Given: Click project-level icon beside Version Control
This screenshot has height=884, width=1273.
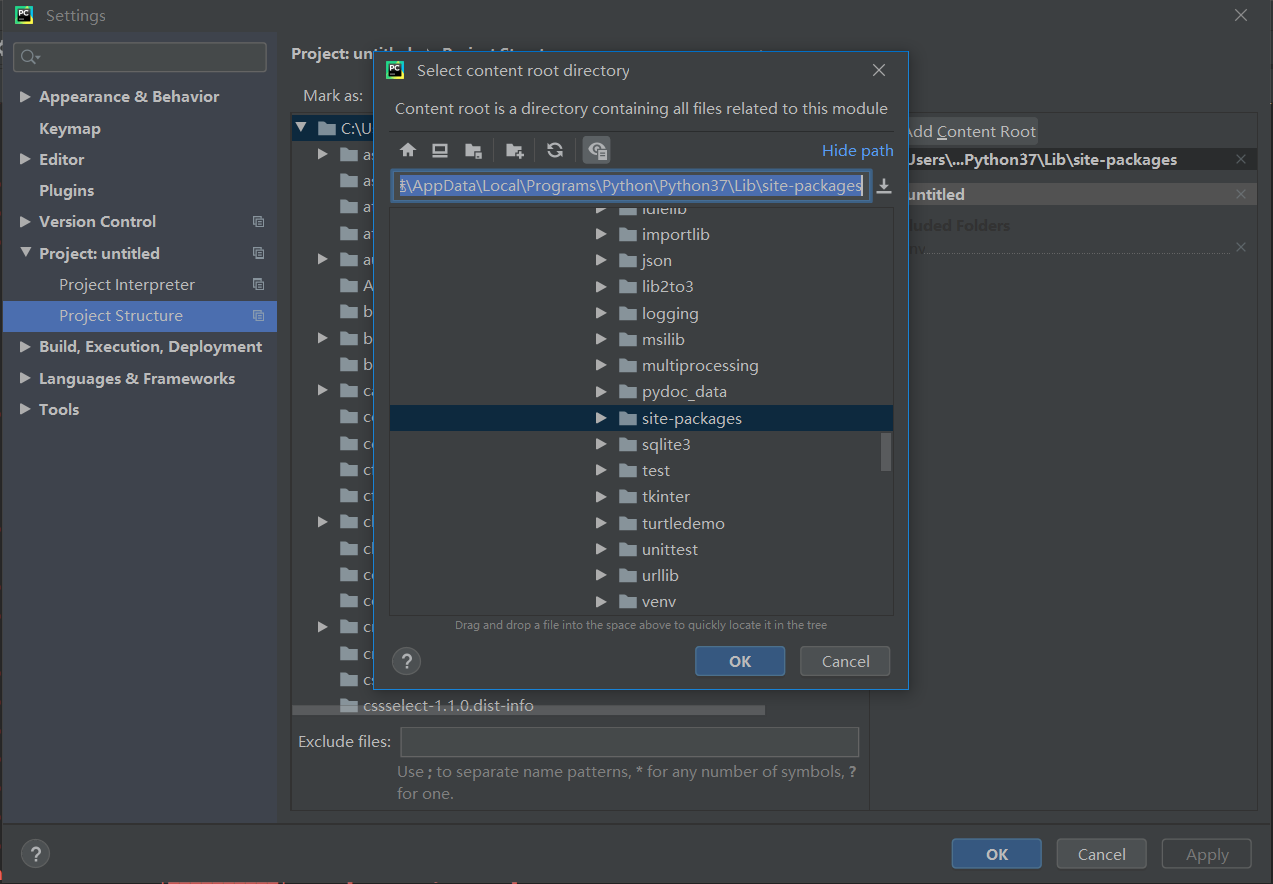Looking at the screenshot, I should click(x=258, y=222).
